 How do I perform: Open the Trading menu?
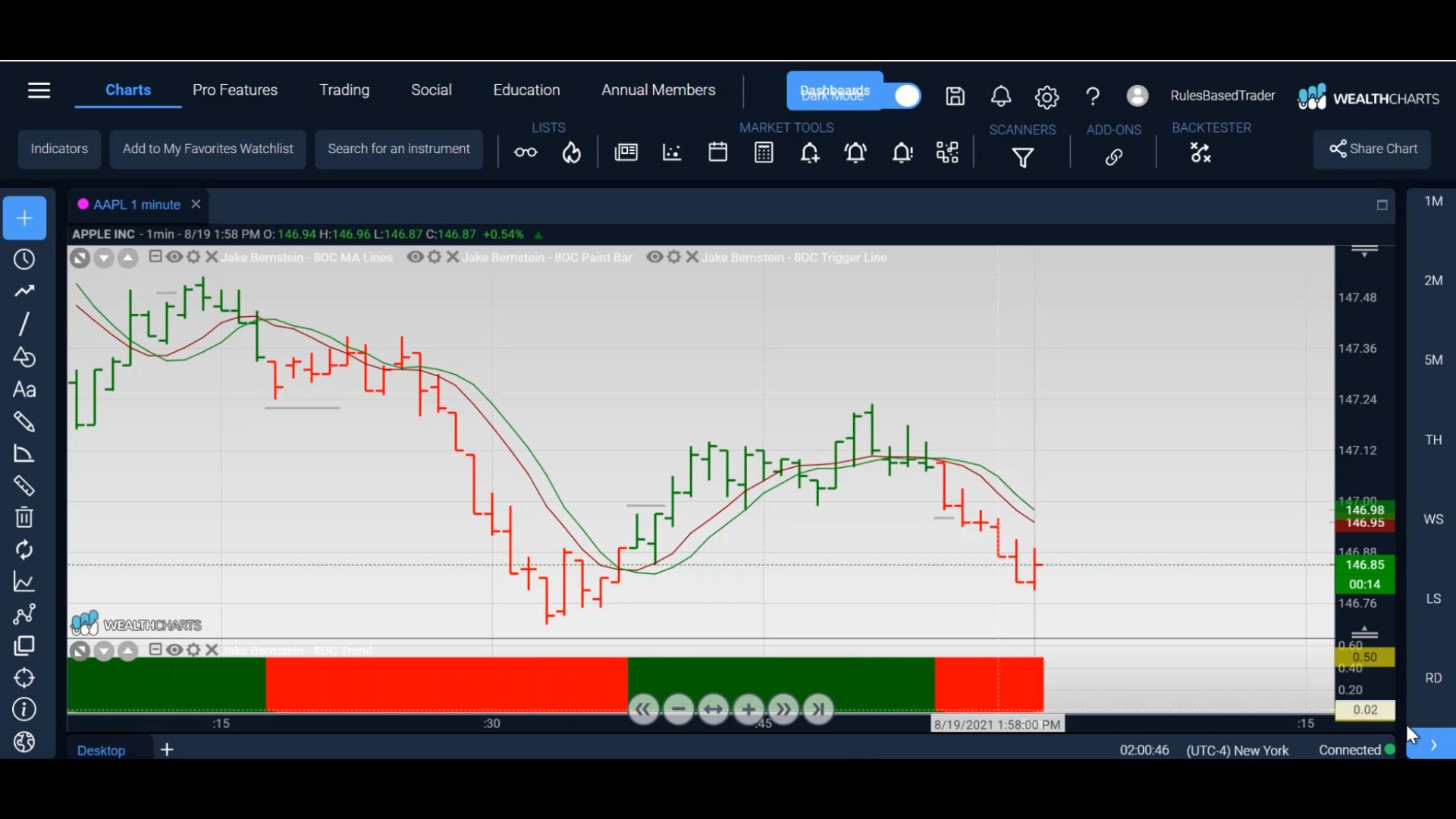(x=344, y=89)
